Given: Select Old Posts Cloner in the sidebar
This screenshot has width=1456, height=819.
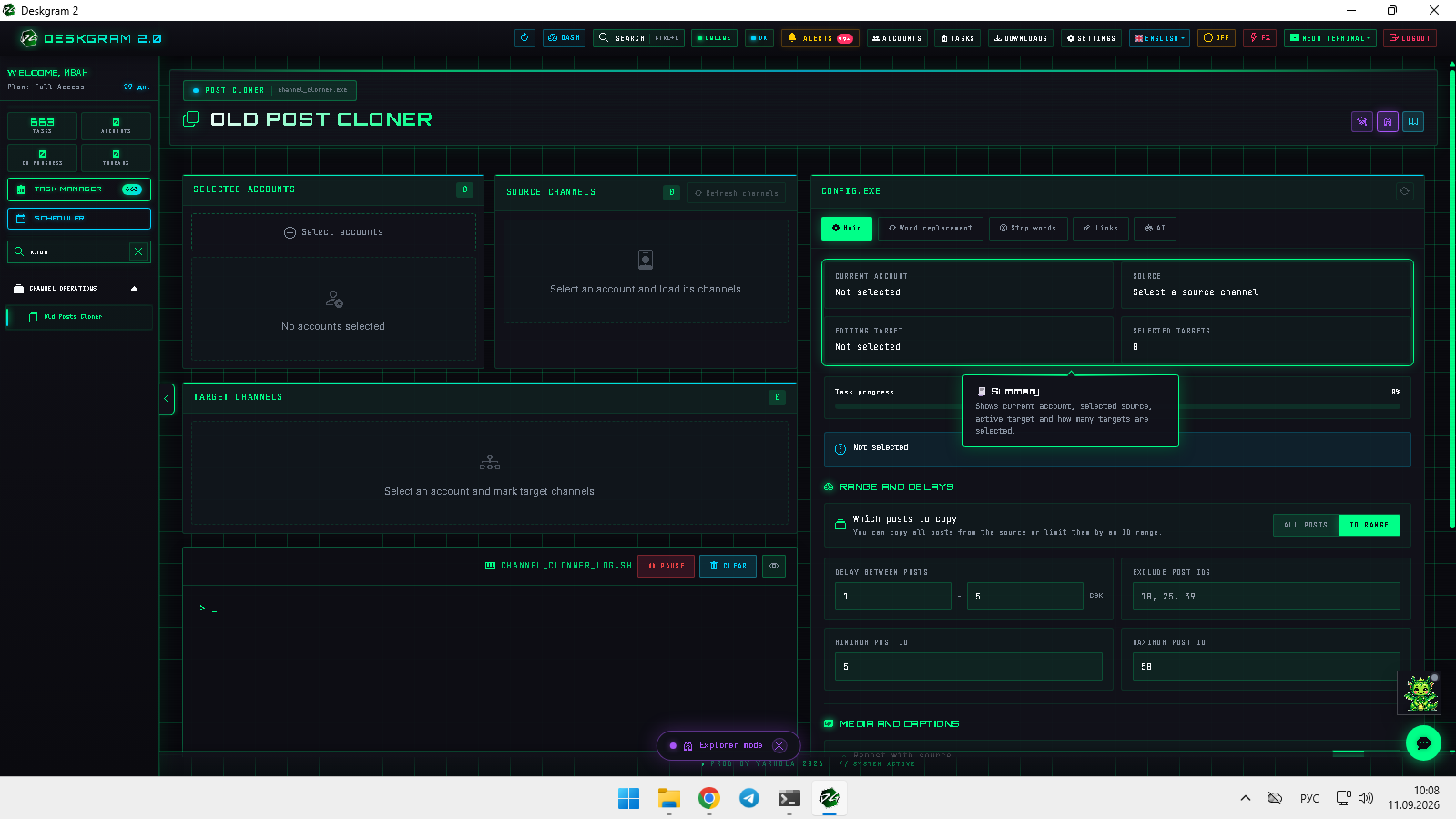Looking at the screenshot, I should [79, 317].
